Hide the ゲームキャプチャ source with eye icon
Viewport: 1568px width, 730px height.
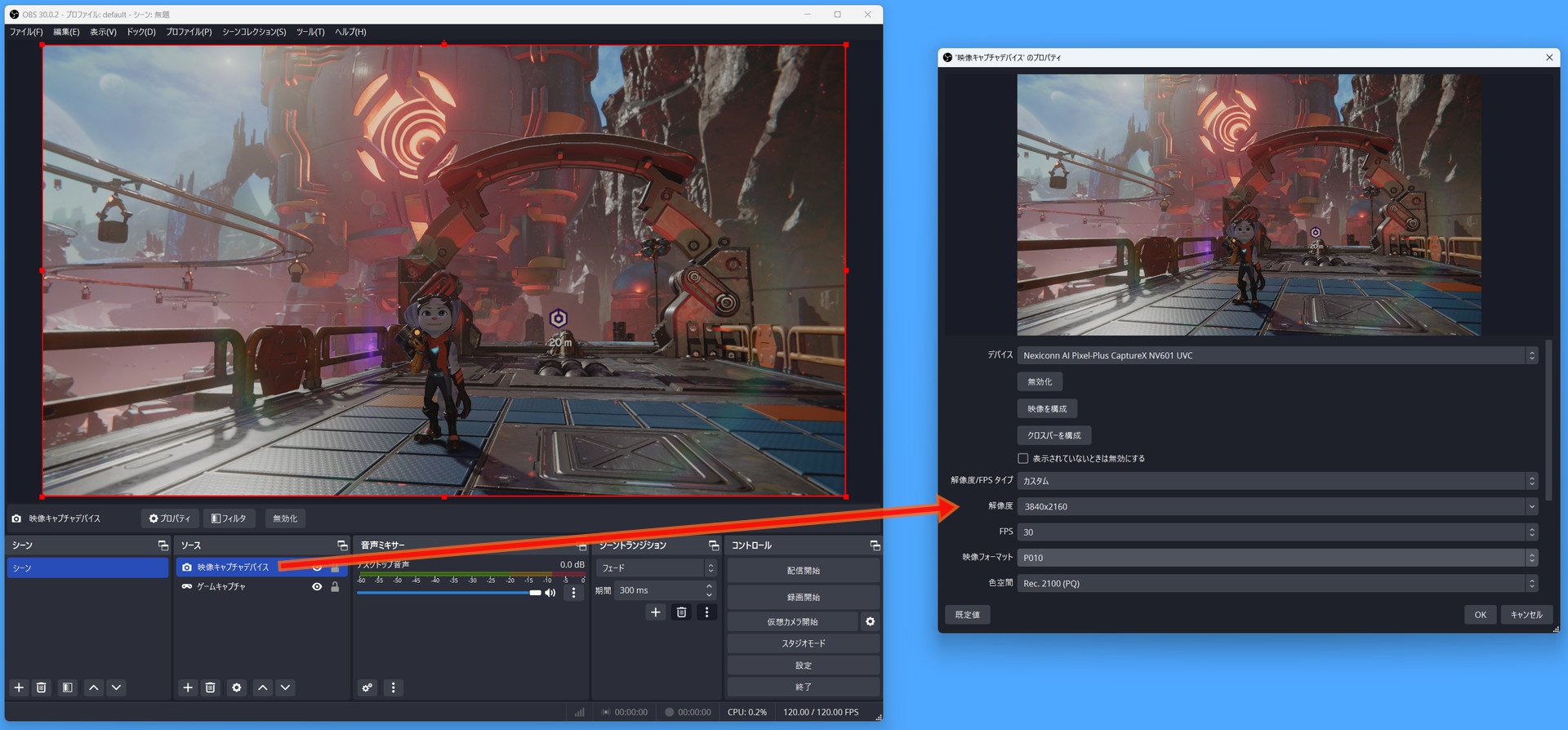317,586
